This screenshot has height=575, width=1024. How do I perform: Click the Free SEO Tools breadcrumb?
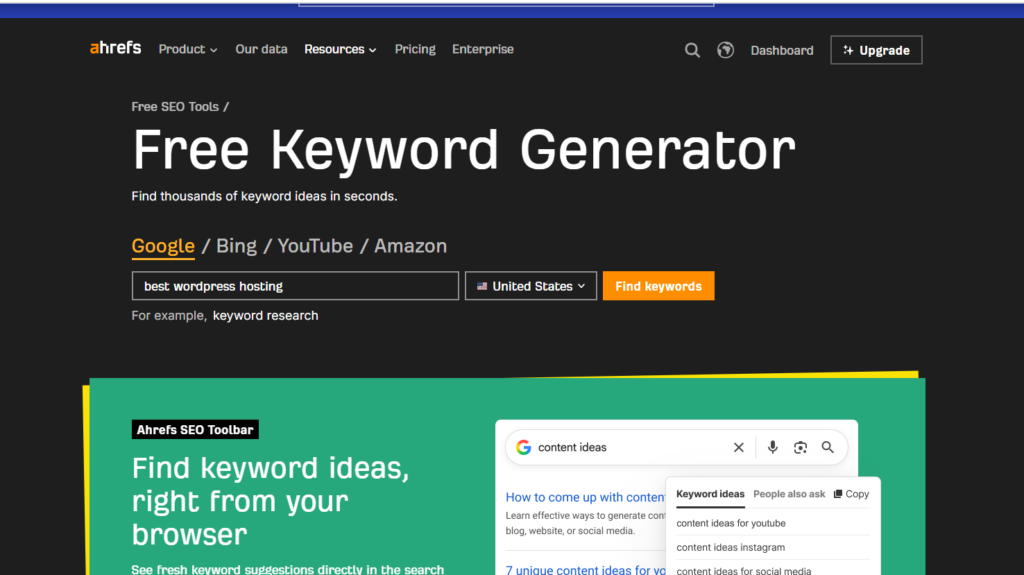click(175, 107)
